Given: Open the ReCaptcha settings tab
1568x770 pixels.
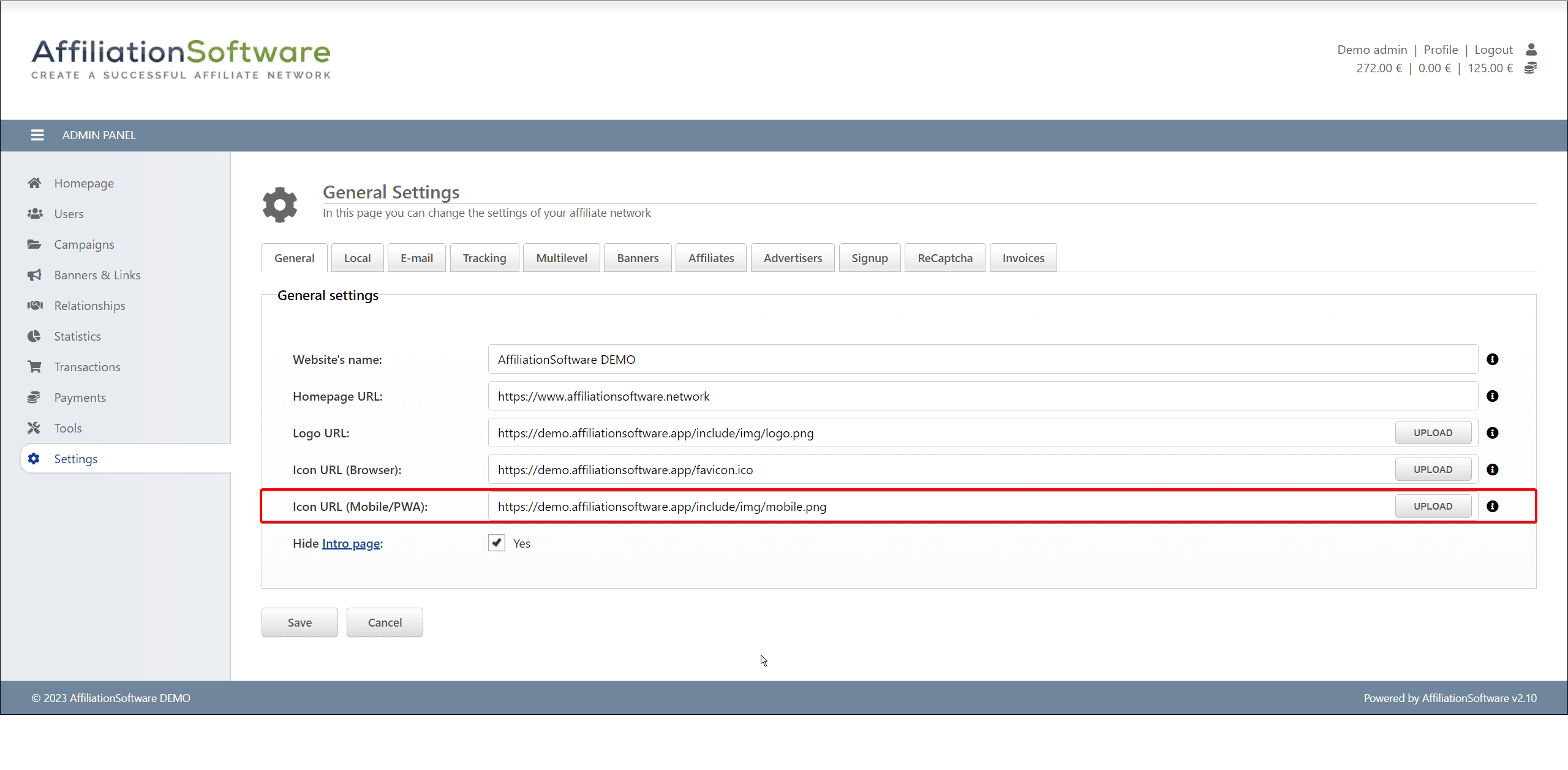Looking at the screenshot, I should pyautogui.click(x=944, y=258).
